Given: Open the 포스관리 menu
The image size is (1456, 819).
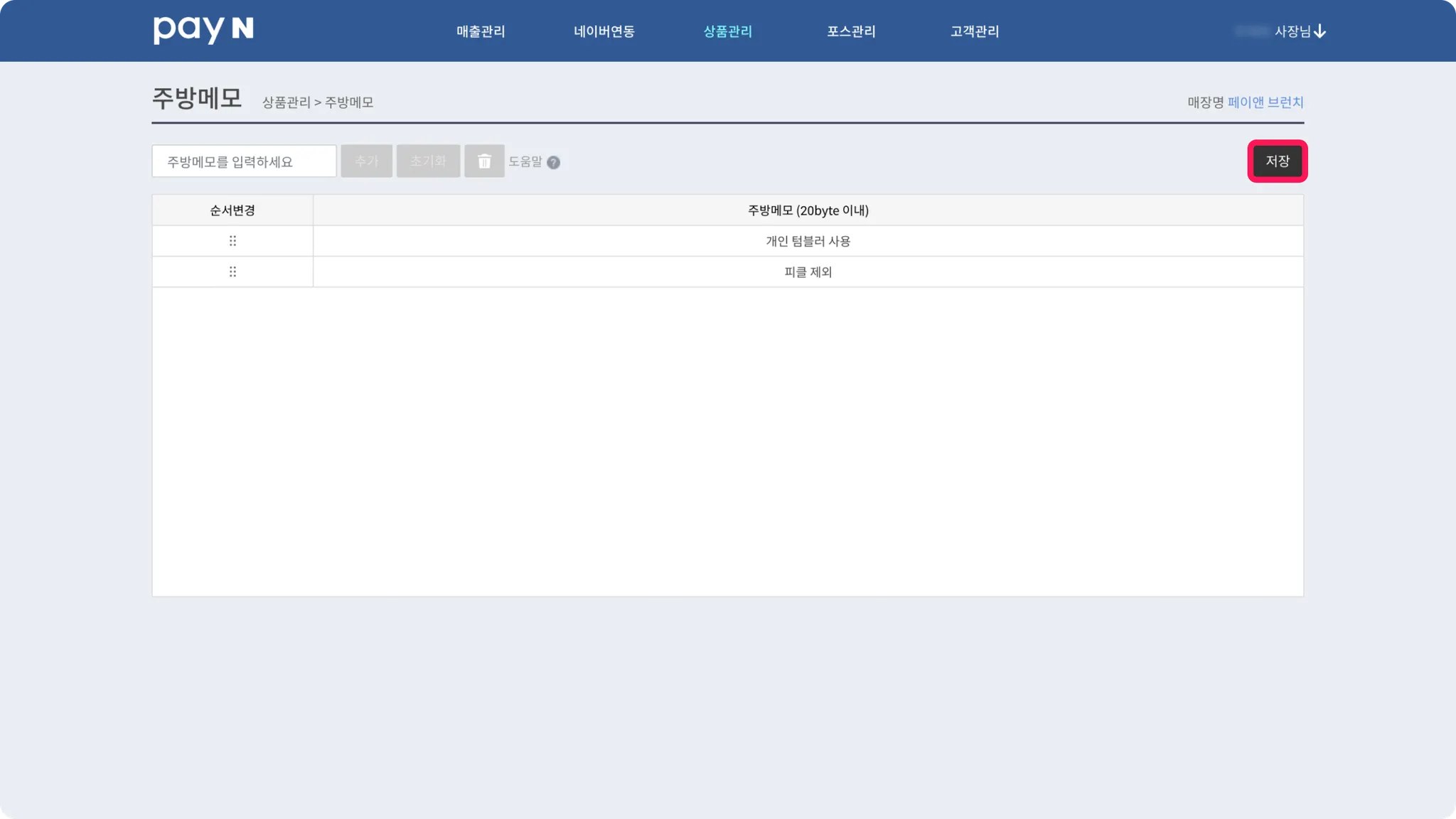Looking at the screenshot, I should [851, 31].
